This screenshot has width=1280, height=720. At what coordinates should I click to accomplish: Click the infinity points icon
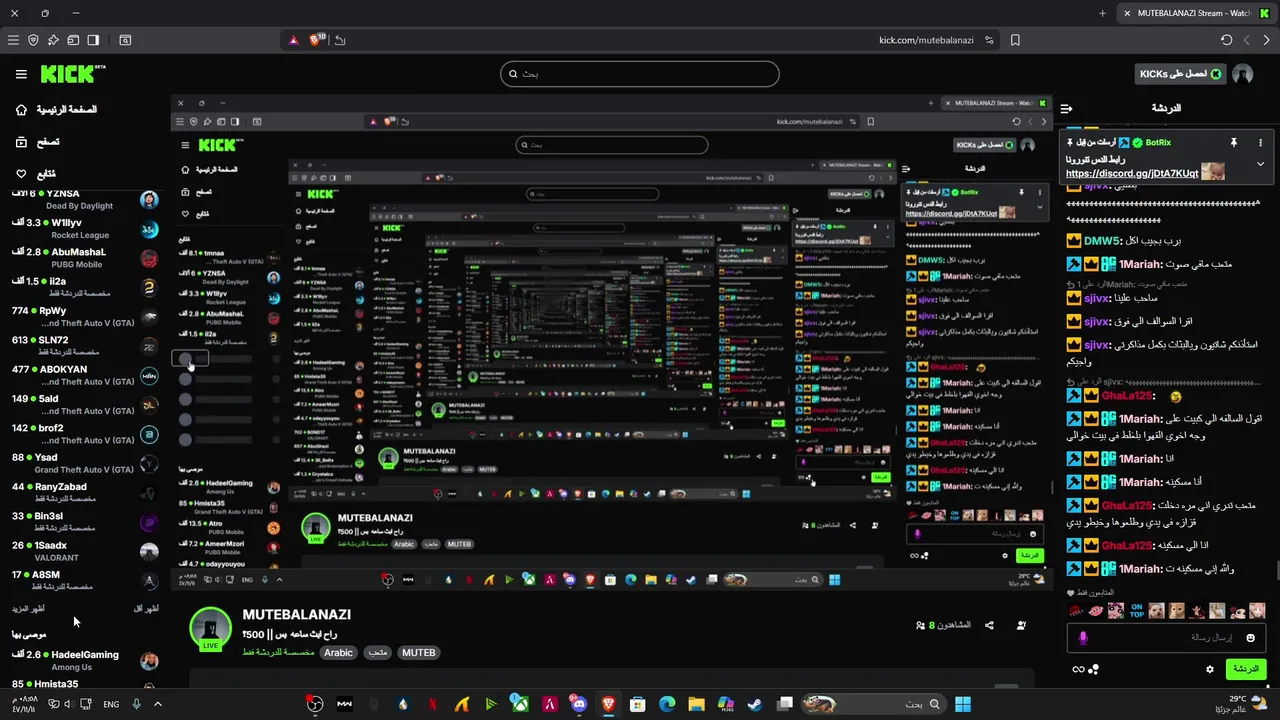click(1078, 669)
